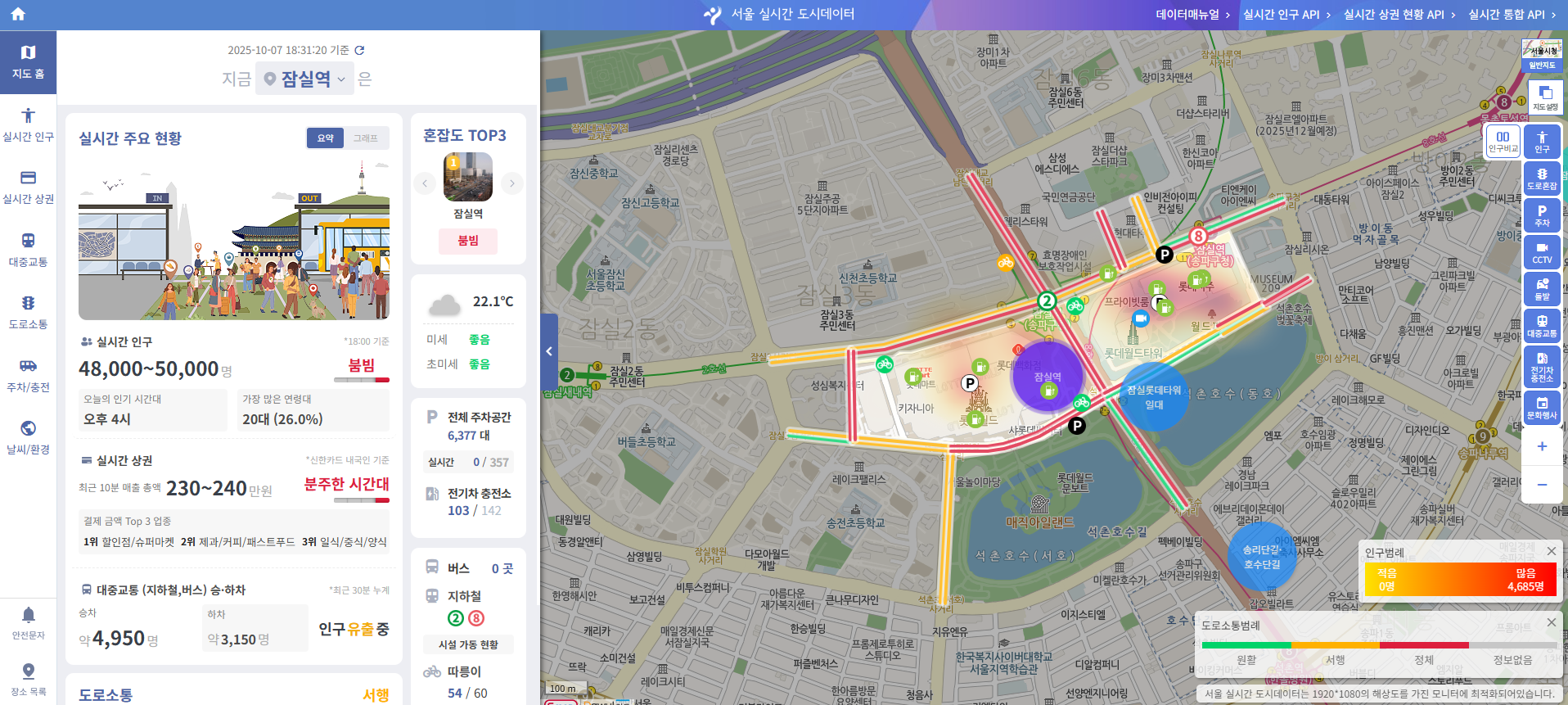Show next 혼잡도 TOP3 item
The height and width of the screenshot is (705, 1568).
[x=512, y=183]
